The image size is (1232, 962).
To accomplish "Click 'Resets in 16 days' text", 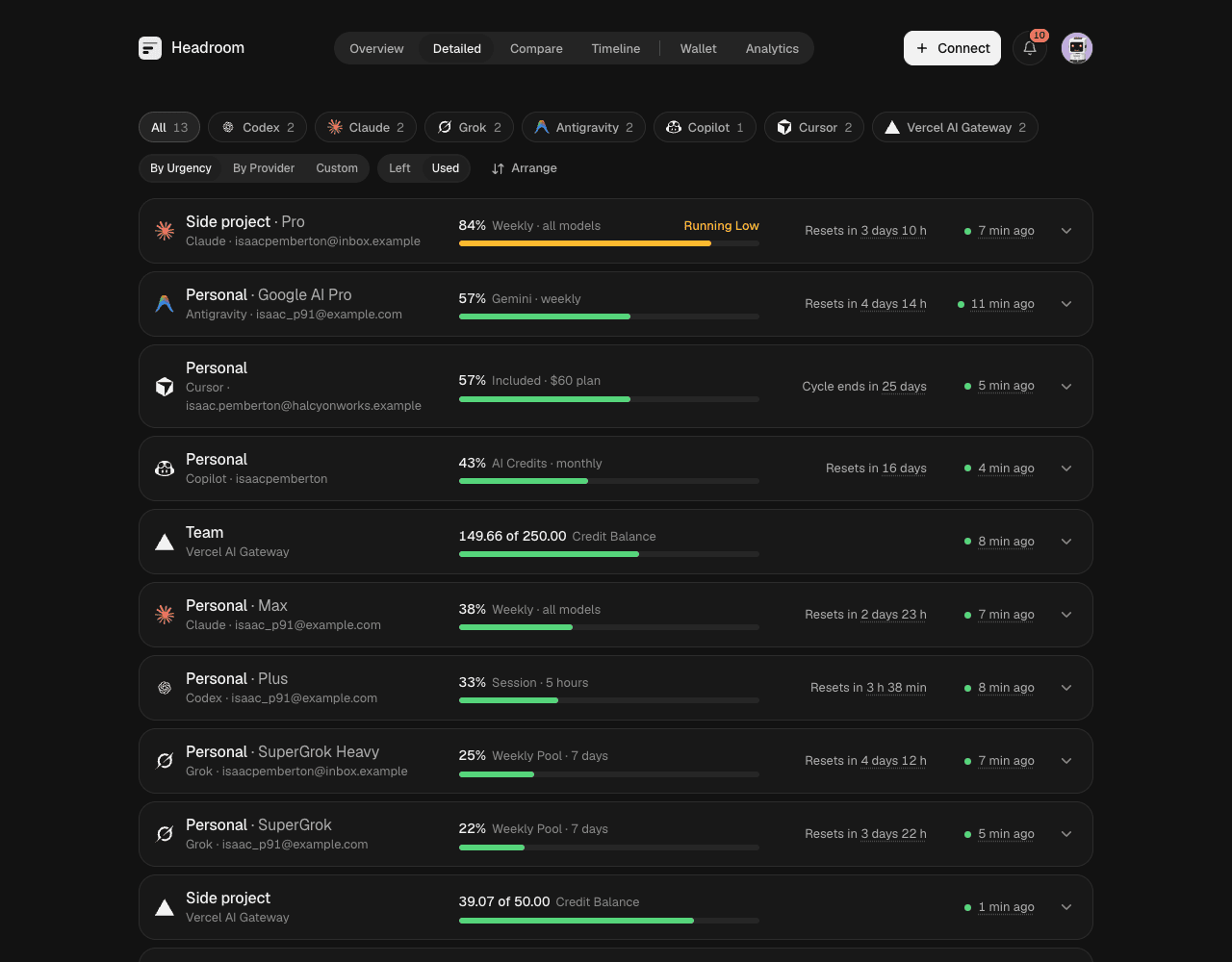I will 876,468.
